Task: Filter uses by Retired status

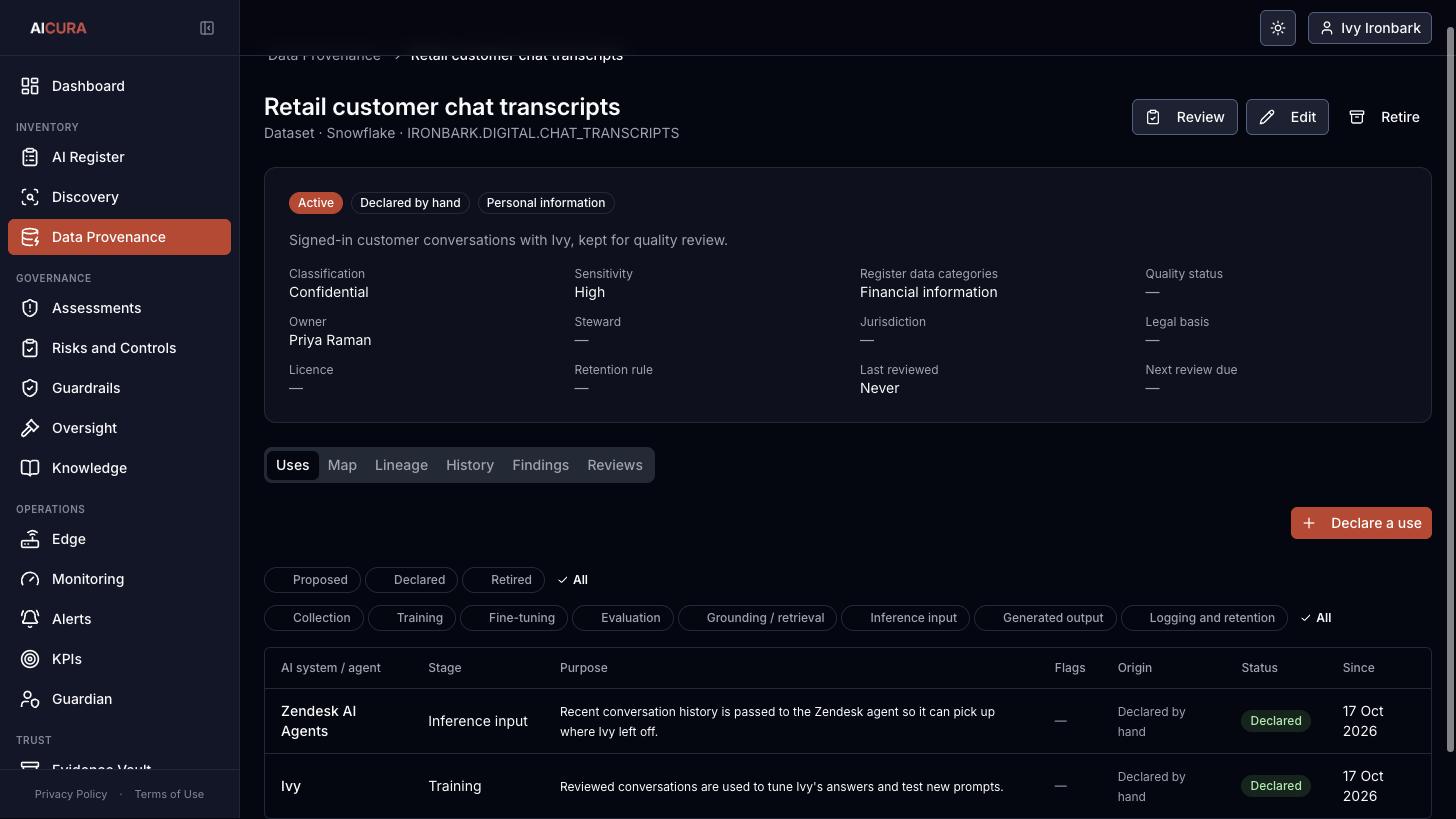Action: click(503, 580)
